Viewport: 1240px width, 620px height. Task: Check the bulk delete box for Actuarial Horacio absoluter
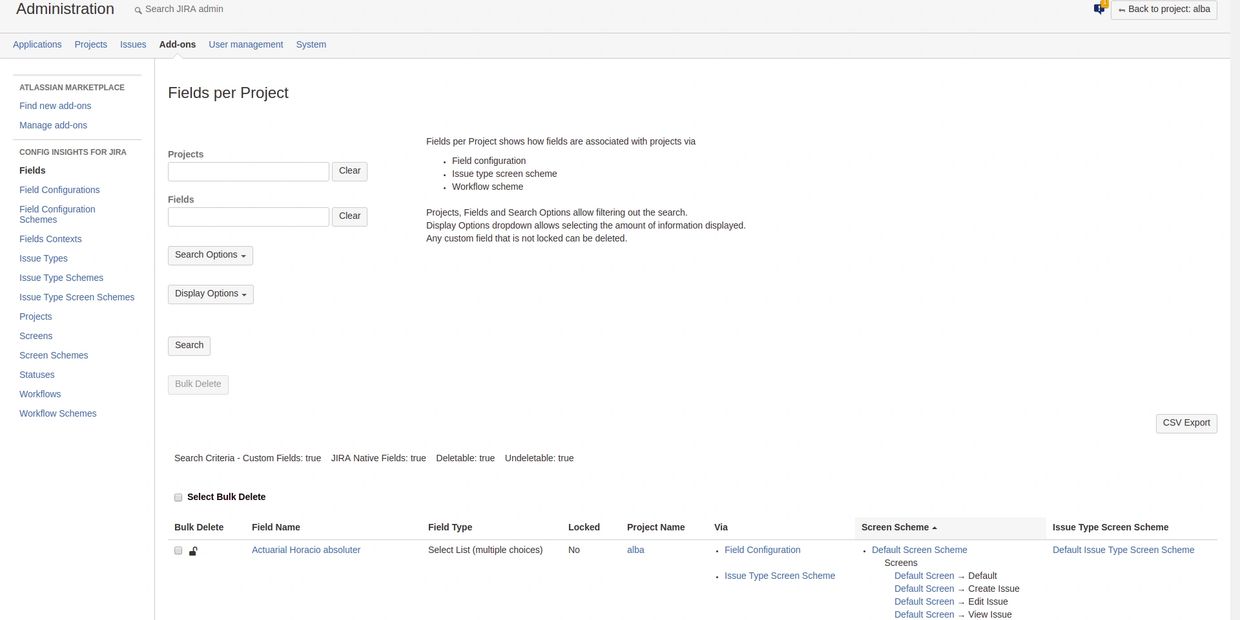click(178, 551)
